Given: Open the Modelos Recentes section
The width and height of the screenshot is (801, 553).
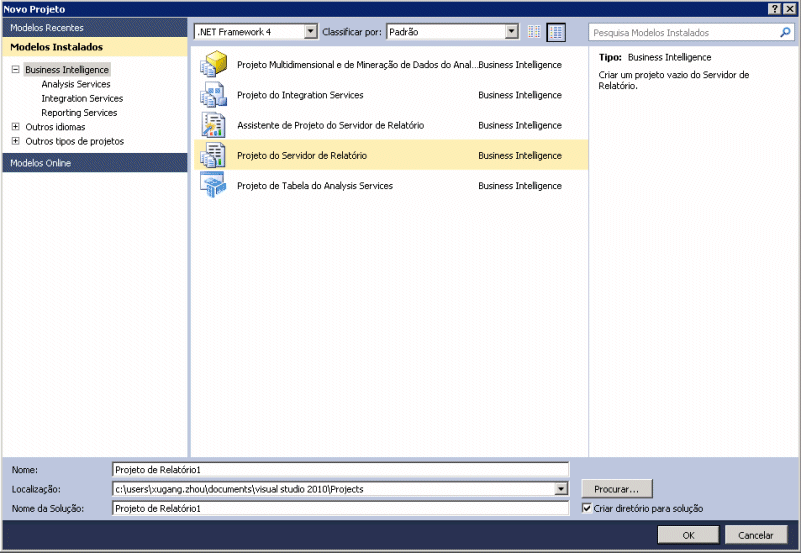Looking at the screenshot, I should (47, 28).
